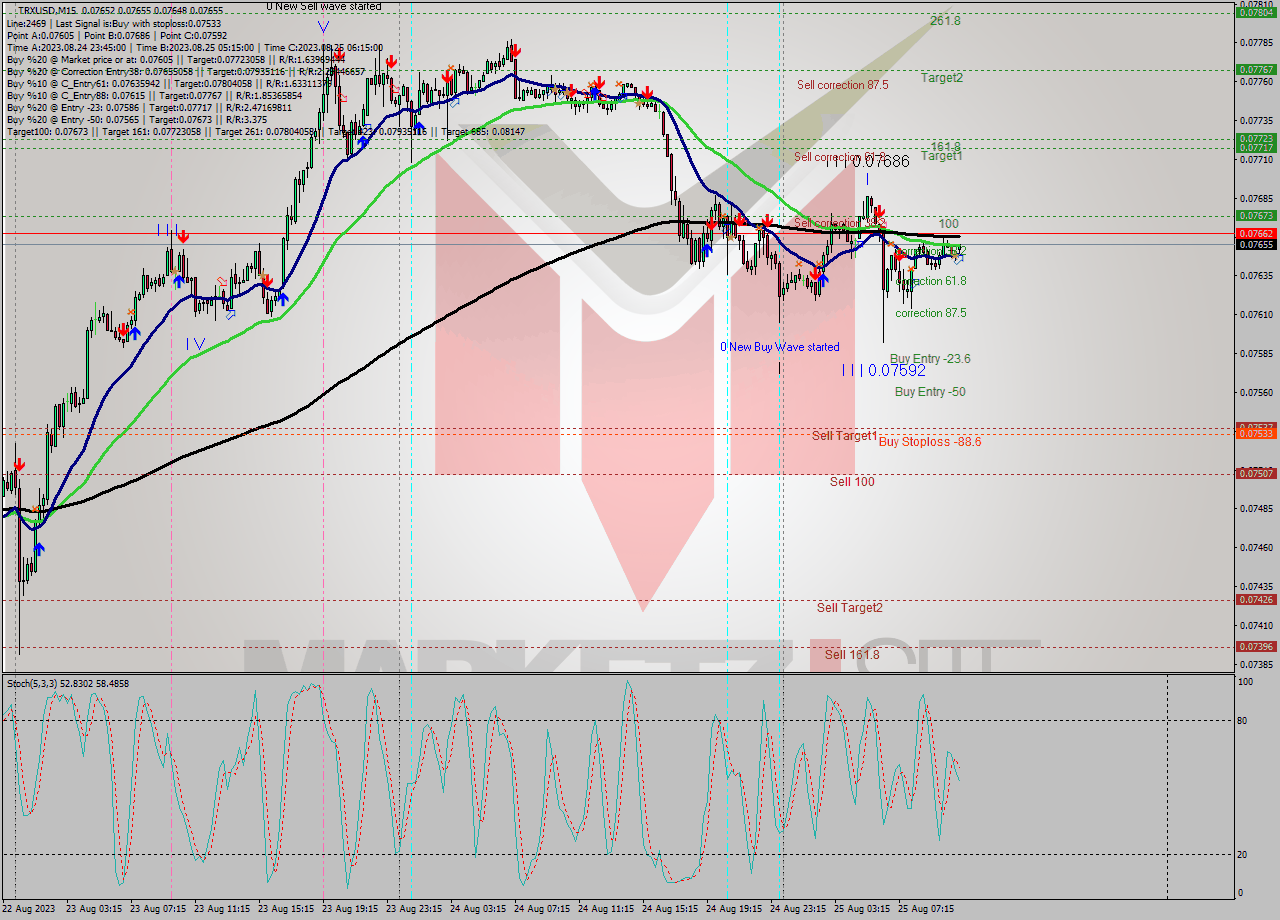Click the blue buy arrow below New Buy Wave text
Screen dimensions: 1280x920
coord(823,281)
